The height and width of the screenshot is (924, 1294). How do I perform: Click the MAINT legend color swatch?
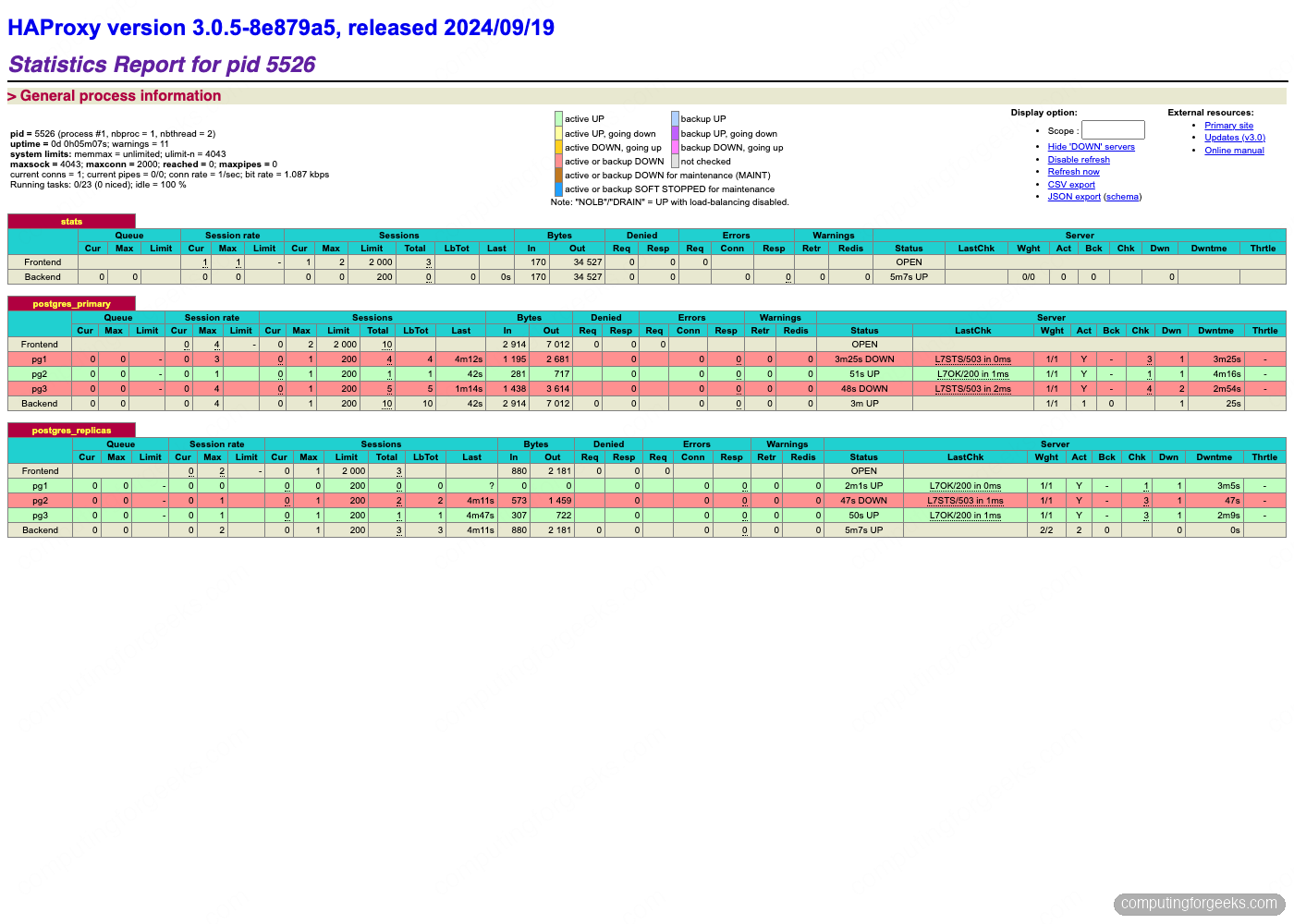(x=558, y=175)
